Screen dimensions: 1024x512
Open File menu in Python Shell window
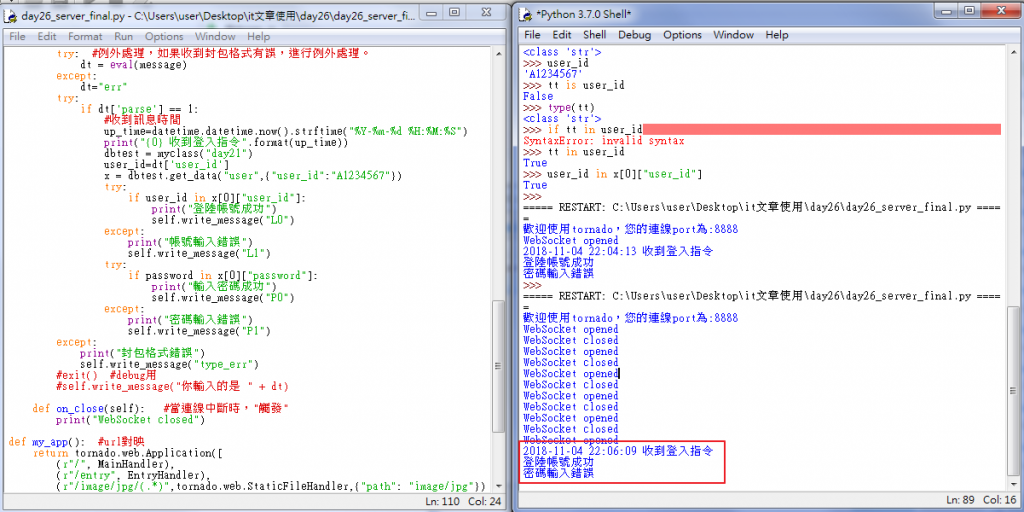coord(532,35)
